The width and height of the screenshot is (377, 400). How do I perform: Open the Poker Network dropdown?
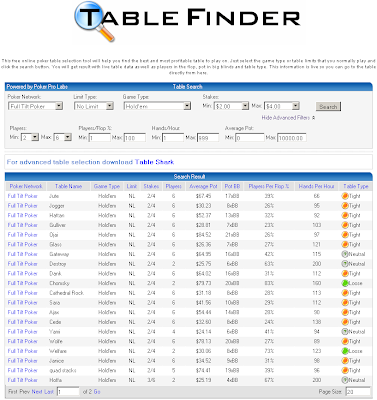[35, 106]
